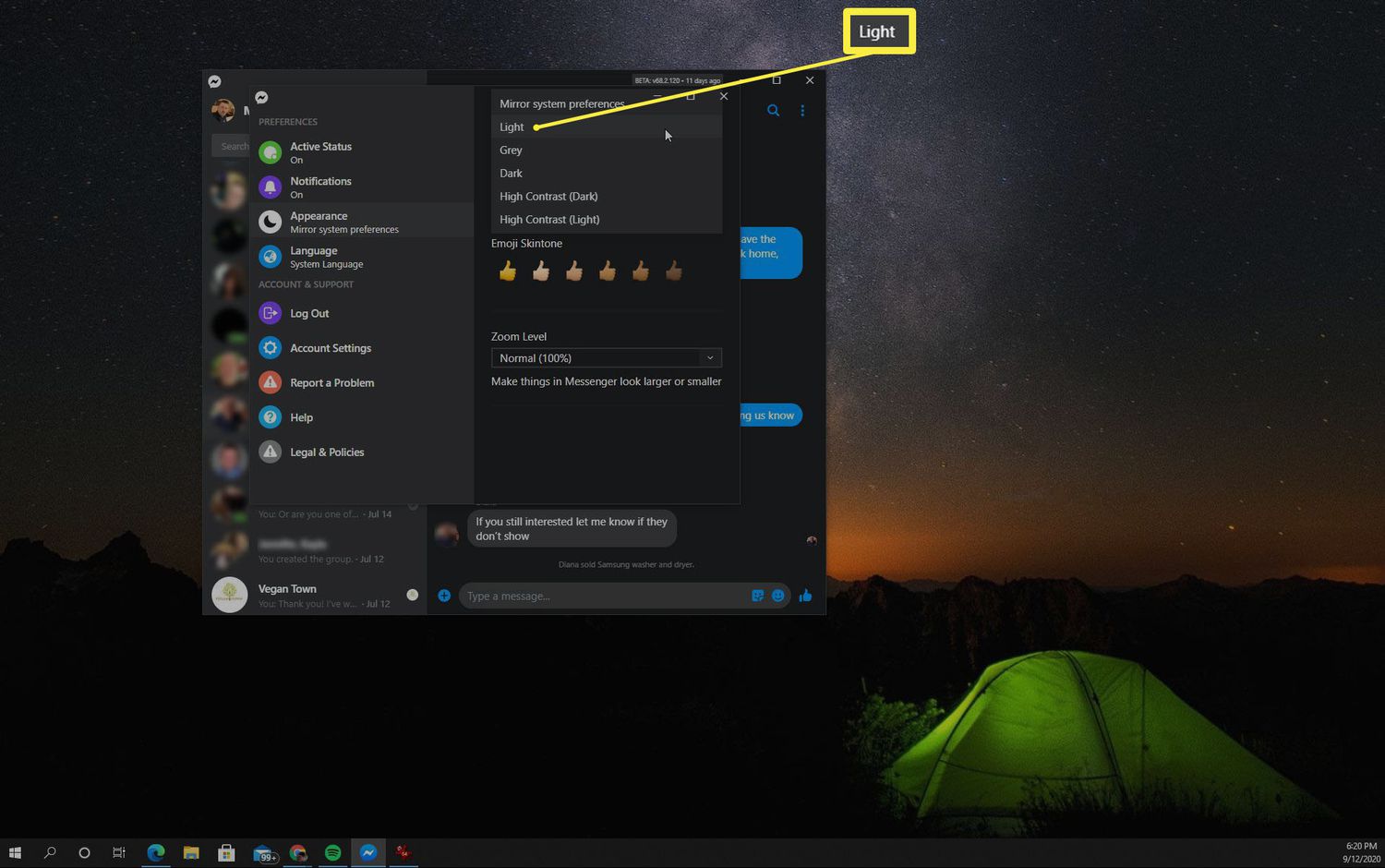Pick Mirror system preferences option
1385x868 pixels.
point(607,103)
